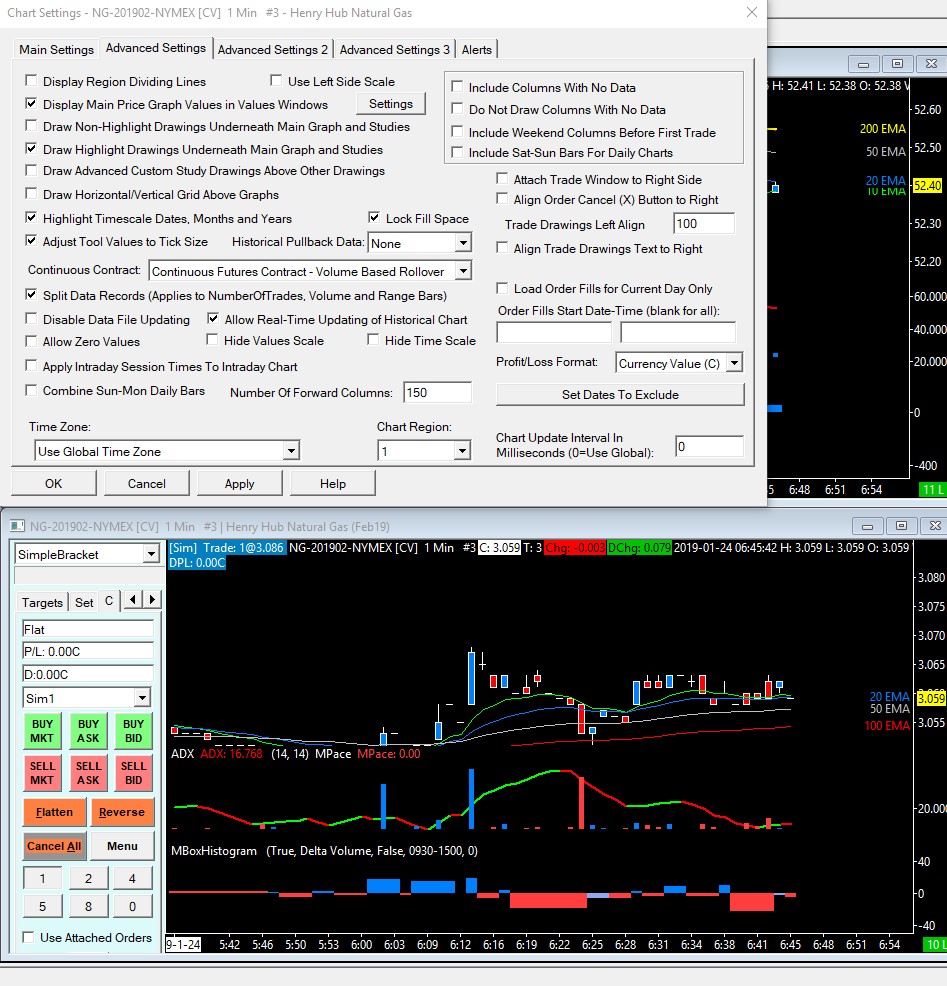This screenshot has height=986, width=947.
Task: Set order quantity to 5
Action: coord(42,906)
